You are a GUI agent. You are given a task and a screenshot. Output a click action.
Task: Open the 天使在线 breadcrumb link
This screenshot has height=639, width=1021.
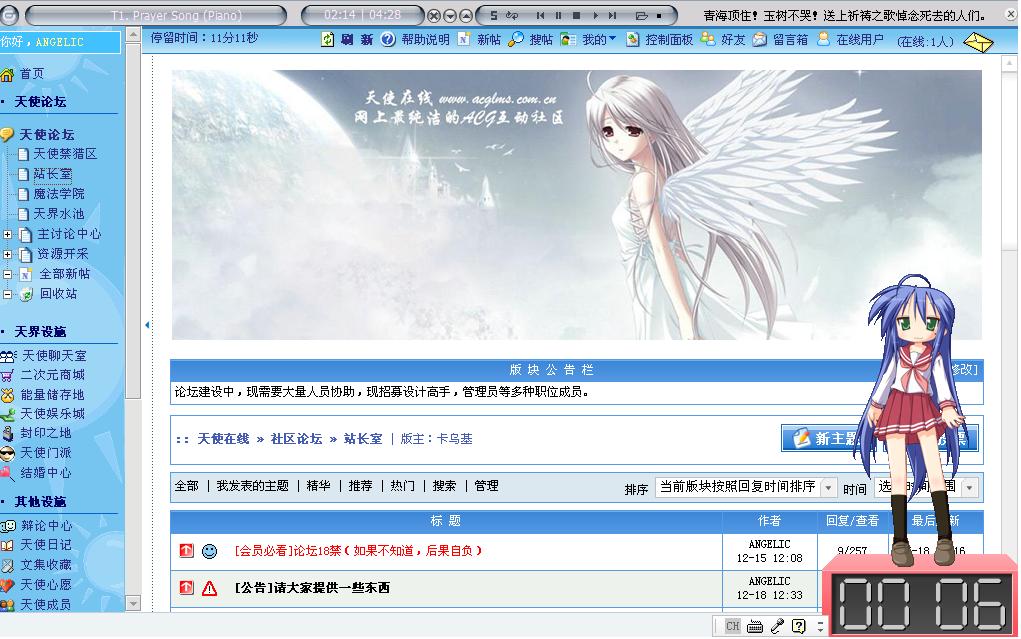[x=223, y=439]
